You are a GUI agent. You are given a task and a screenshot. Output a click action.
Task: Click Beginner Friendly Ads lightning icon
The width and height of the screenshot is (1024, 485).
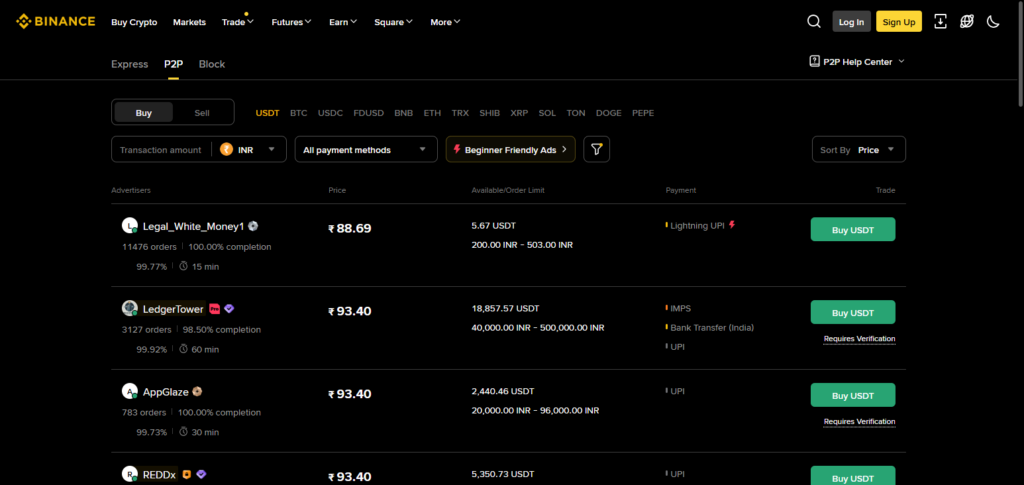456,149
